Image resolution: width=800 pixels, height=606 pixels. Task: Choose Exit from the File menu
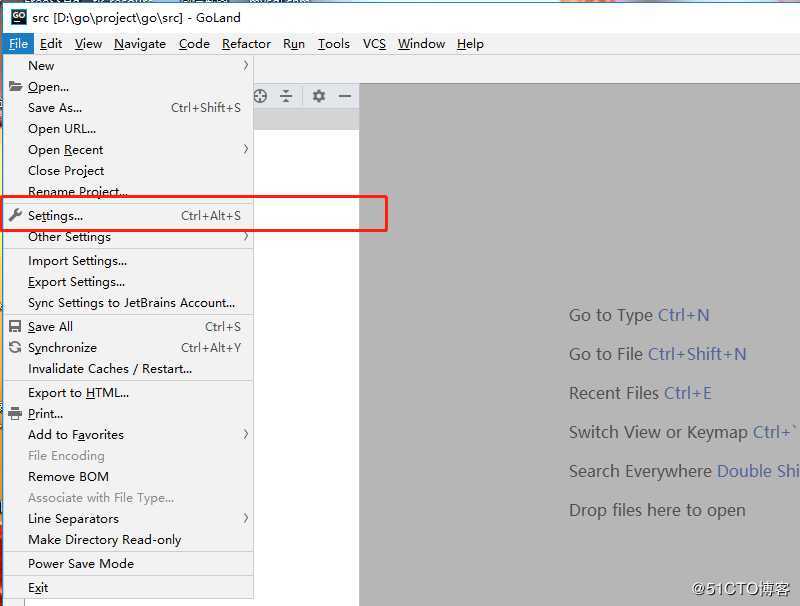[128, 587]
